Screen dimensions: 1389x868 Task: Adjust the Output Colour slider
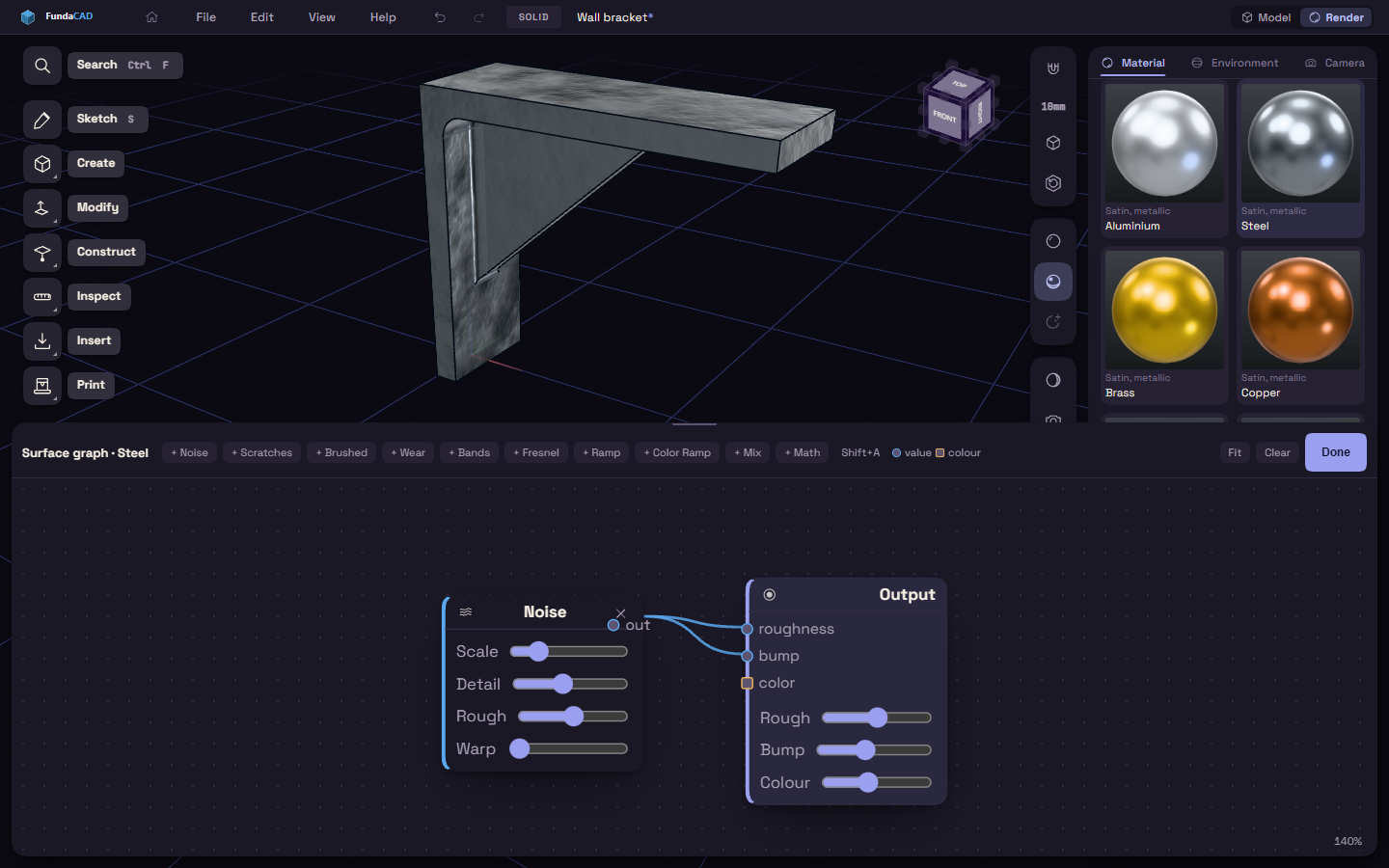coord(877,782)
